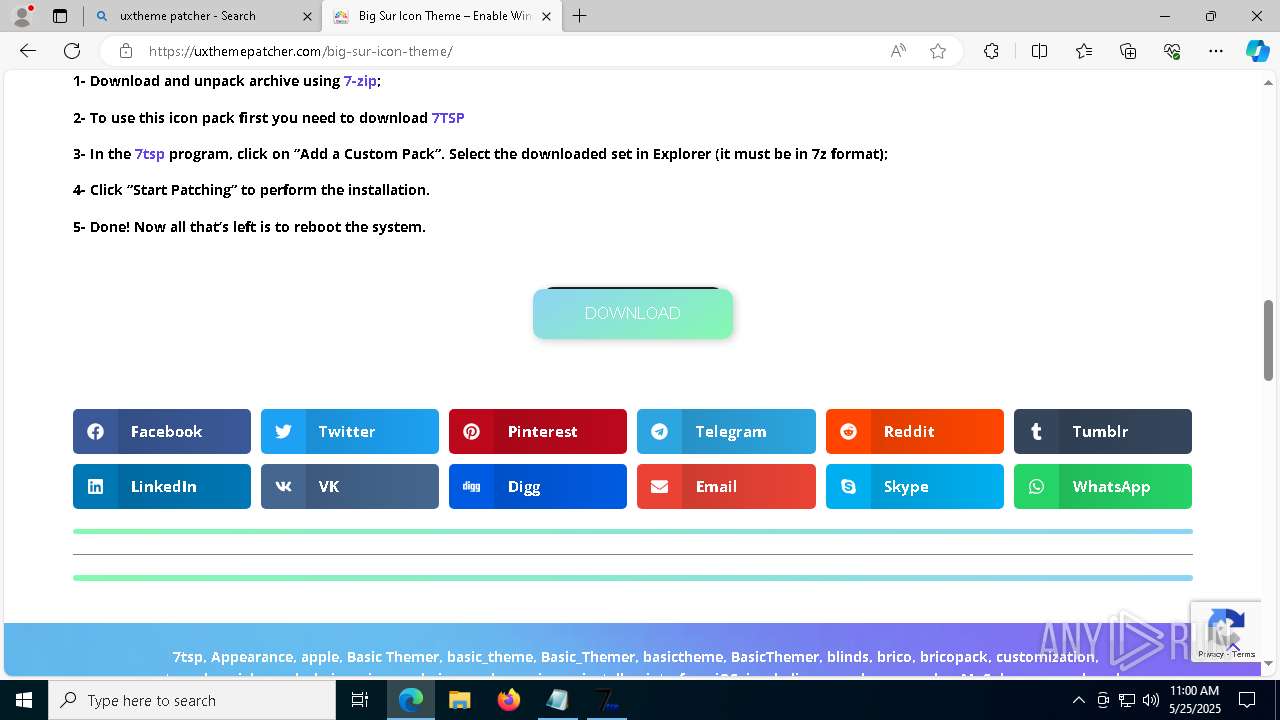Open the Windows Start menu
This screenshot has height=720, width=1280.
pyautogui.click(x=23, y=700)
